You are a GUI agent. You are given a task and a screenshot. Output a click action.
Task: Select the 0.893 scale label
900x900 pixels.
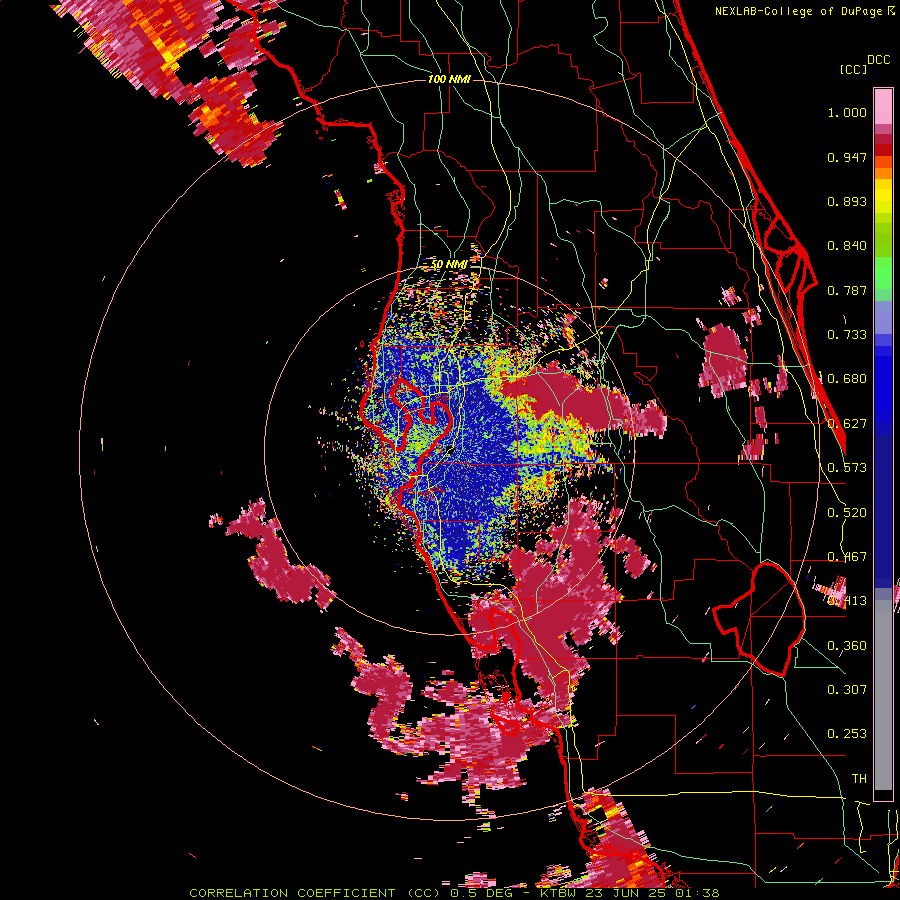point(847,201)
